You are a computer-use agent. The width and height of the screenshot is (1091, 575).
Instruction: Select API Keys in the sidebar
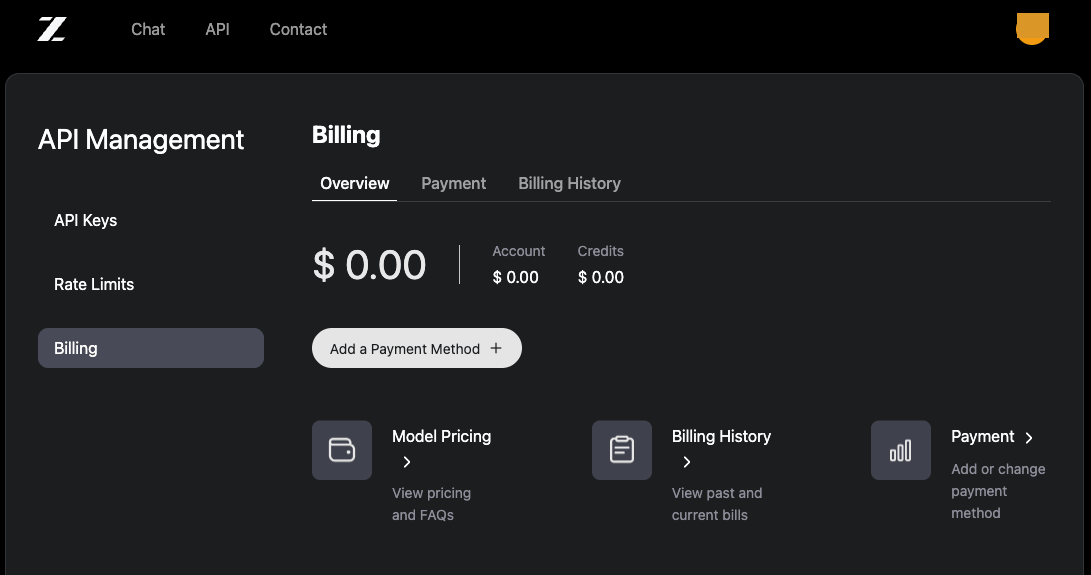[x=86, y=220]
